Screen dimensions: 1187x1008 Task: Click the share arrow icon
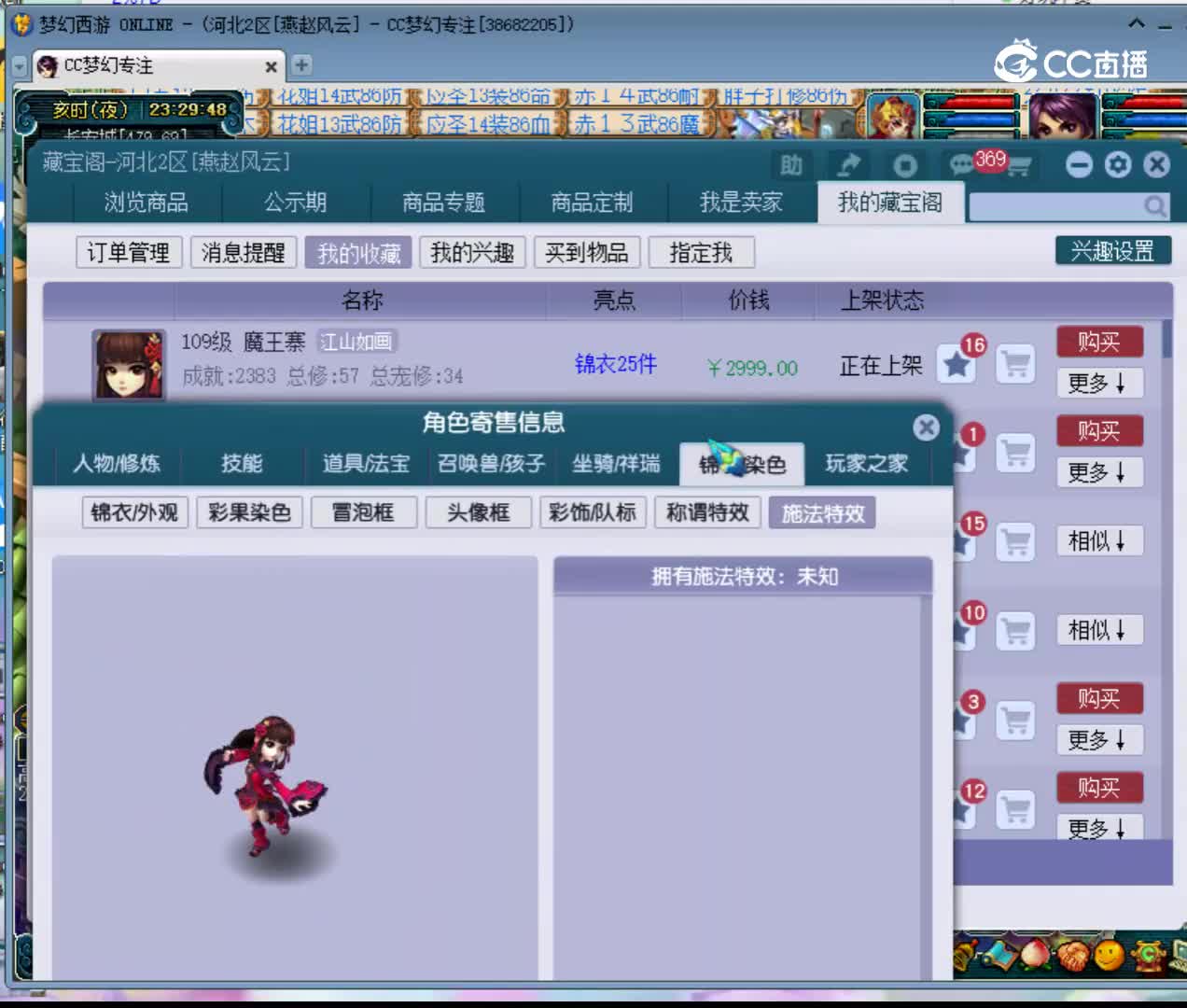coord(848,166)
